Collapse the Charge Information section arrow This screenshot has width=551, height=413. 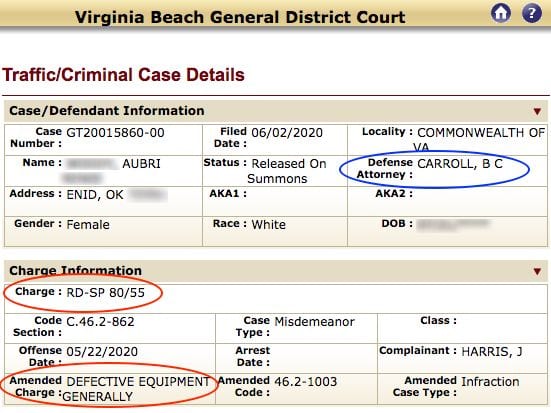tap(537, 271)
